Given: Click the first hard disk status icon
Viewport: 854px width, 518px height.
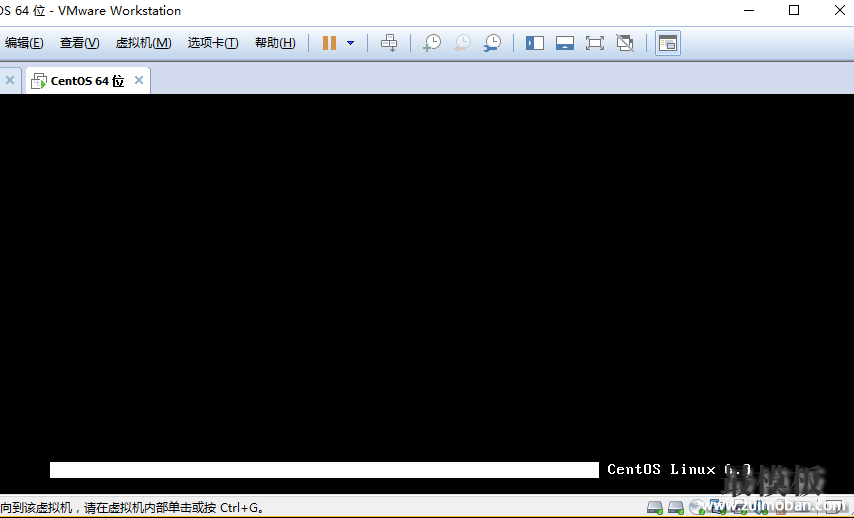Looking at the screenshot, I should 655,508.
